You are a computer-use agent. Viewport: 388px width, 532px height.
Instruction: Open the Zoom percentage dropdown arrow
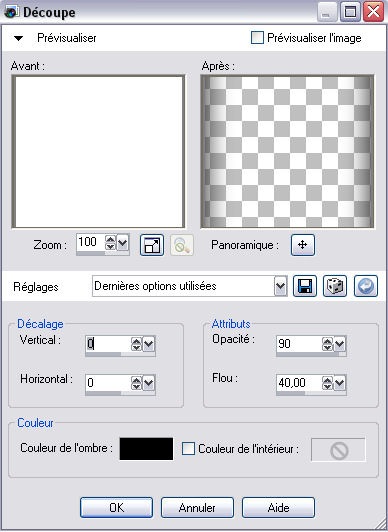point(122,243)
